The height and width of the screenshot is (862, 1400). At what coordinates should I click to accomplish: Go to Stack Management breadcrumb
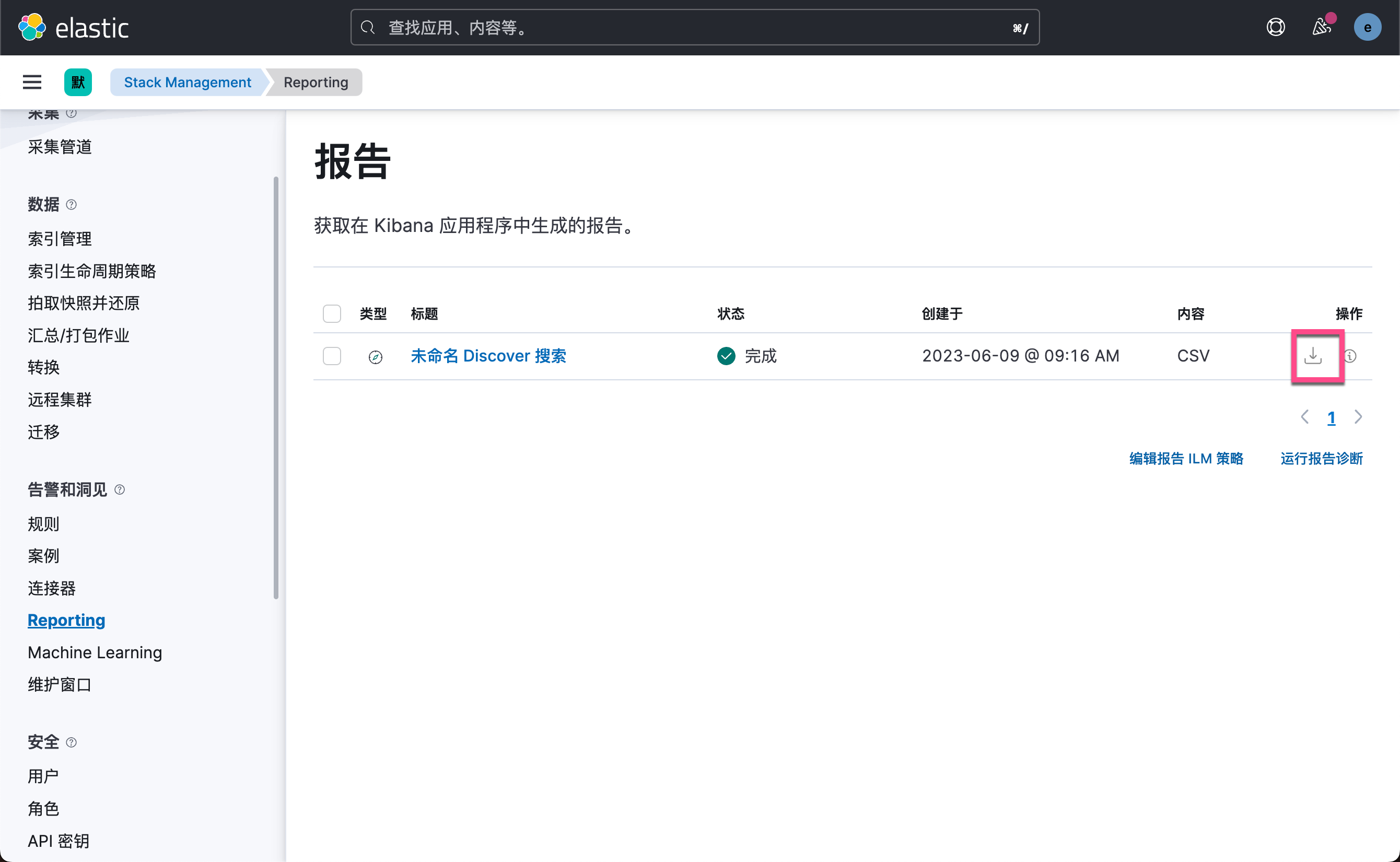(188, 82)
